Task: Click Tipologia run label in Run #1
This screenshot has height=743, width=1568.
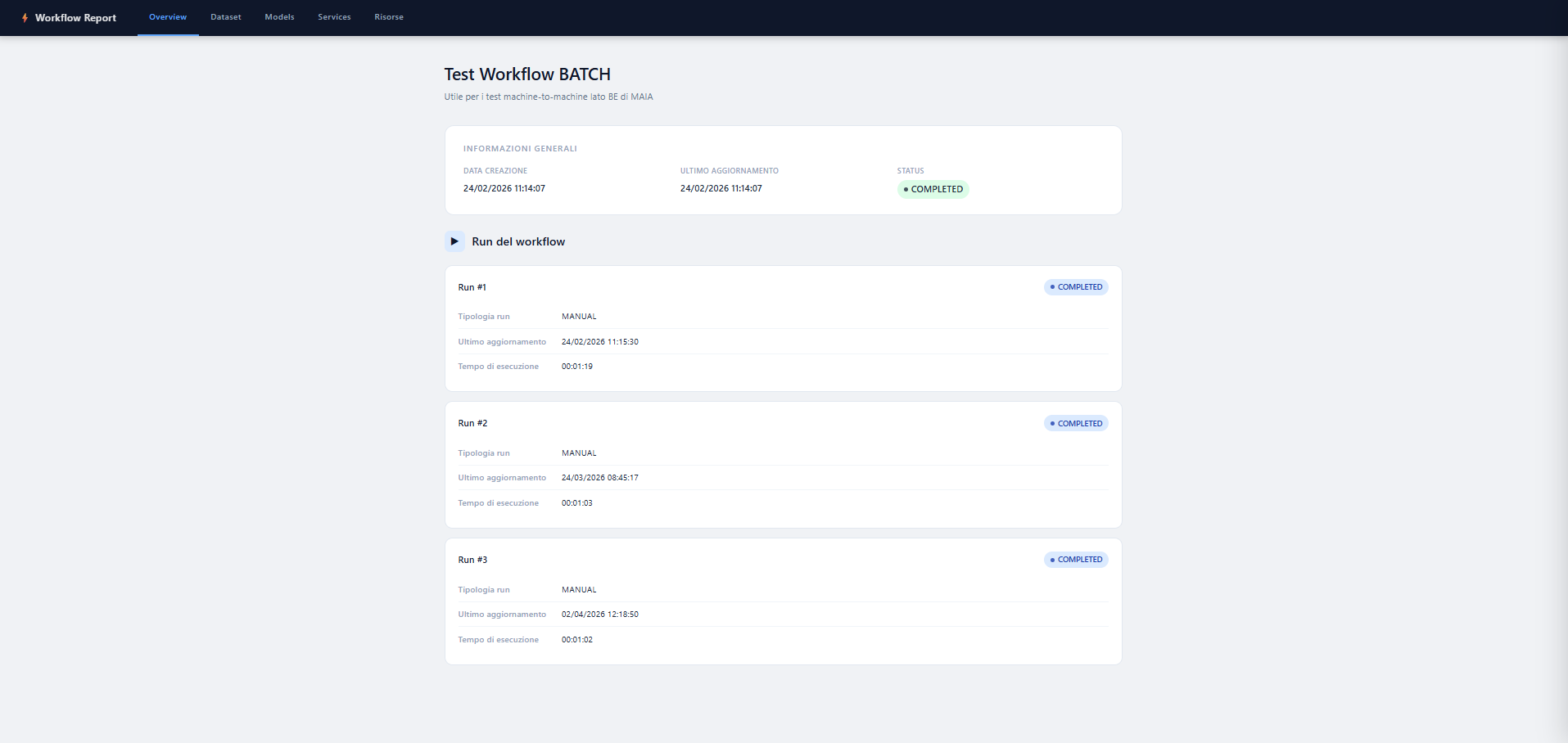Action: 484,317
